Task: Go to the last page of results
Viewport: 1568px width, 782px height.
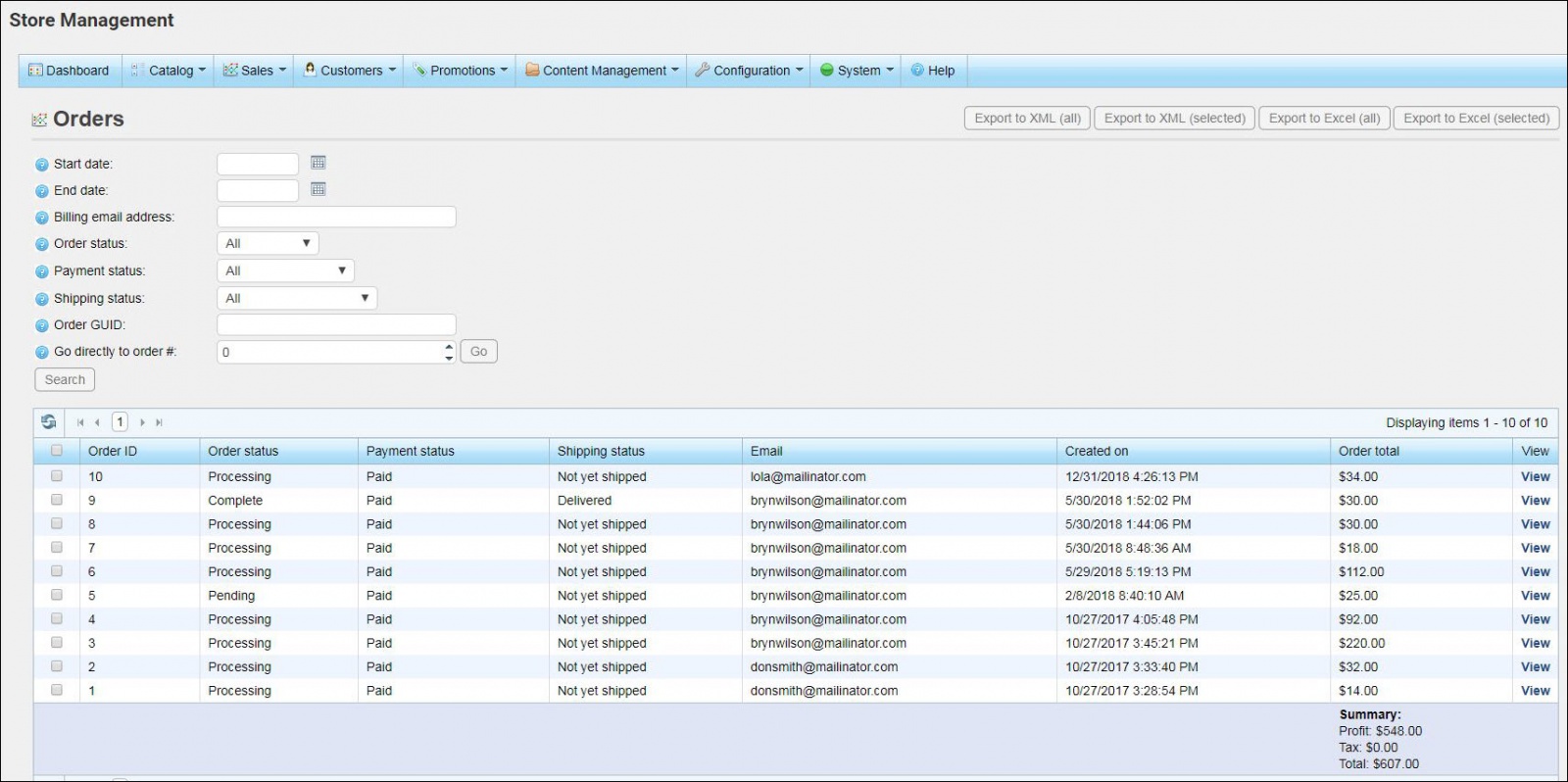Action: click(x=159, y=422)
